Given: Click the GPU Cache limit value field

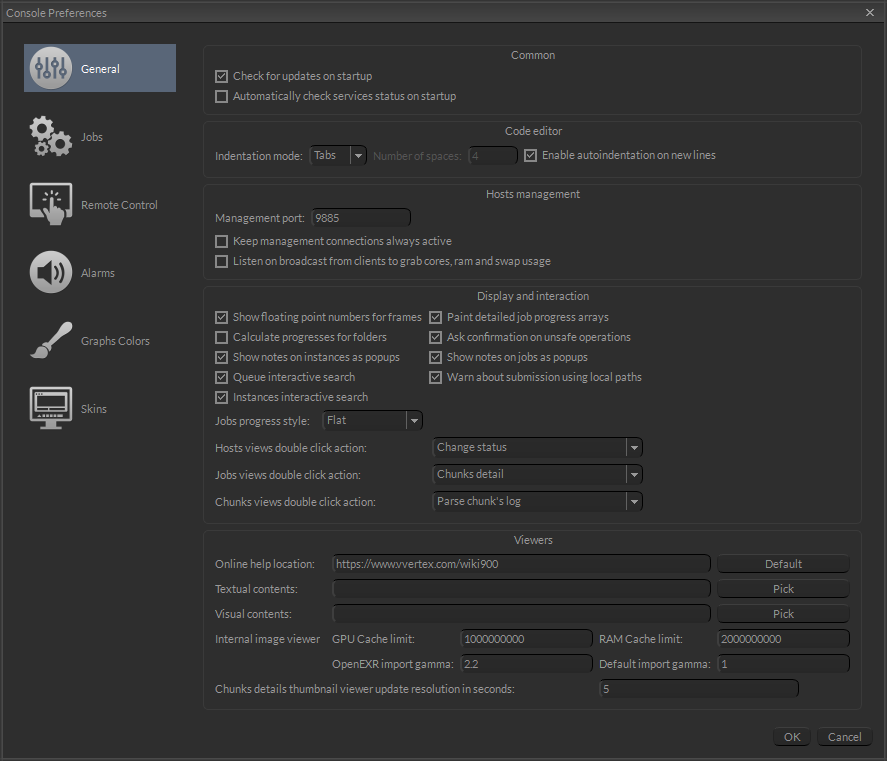Looking at the screenshot, I should (527, 638).
